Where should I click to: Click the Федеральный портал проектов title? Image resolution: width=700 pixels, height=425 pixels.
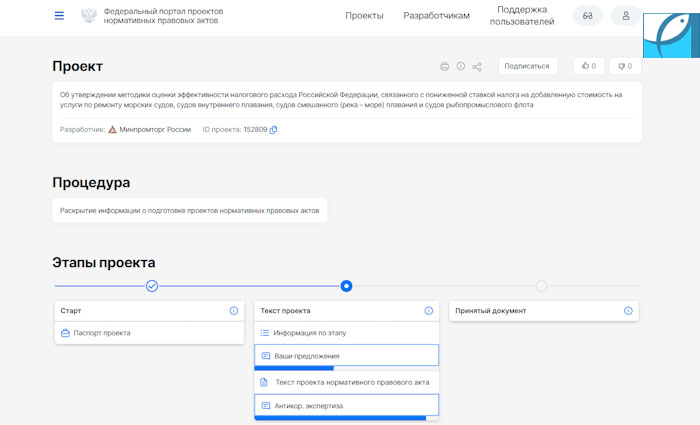pyautogui.click(x=163, y=16)
